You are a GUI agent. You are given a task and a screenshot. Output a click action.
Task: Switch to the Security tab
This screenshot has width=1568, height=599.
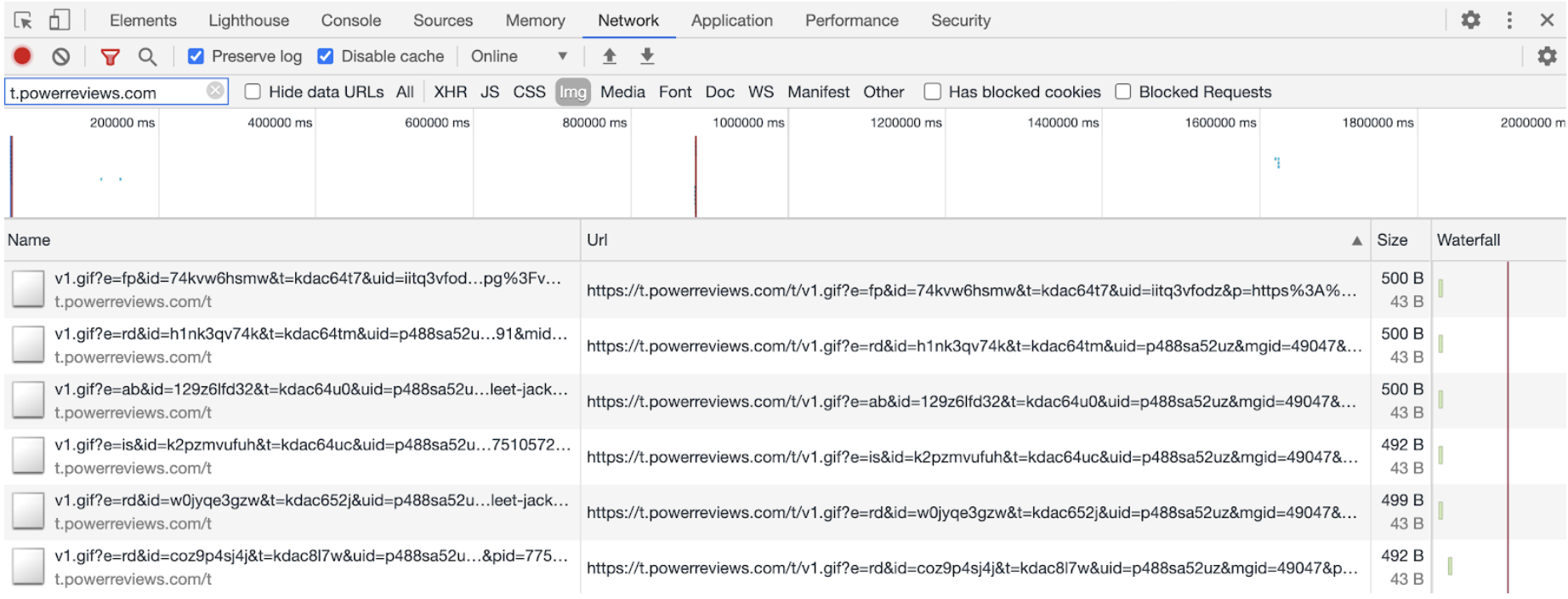pos(961,20)
